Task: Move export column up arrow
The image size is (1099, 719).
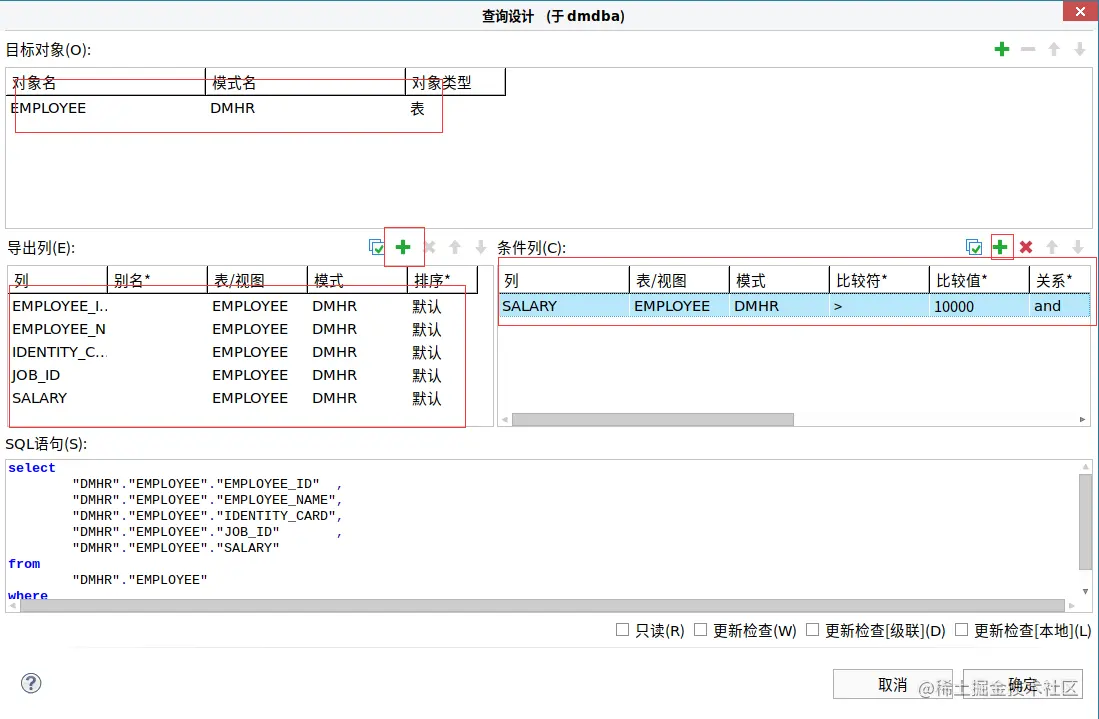Action: pyautogui.click(x=455, y=247)
